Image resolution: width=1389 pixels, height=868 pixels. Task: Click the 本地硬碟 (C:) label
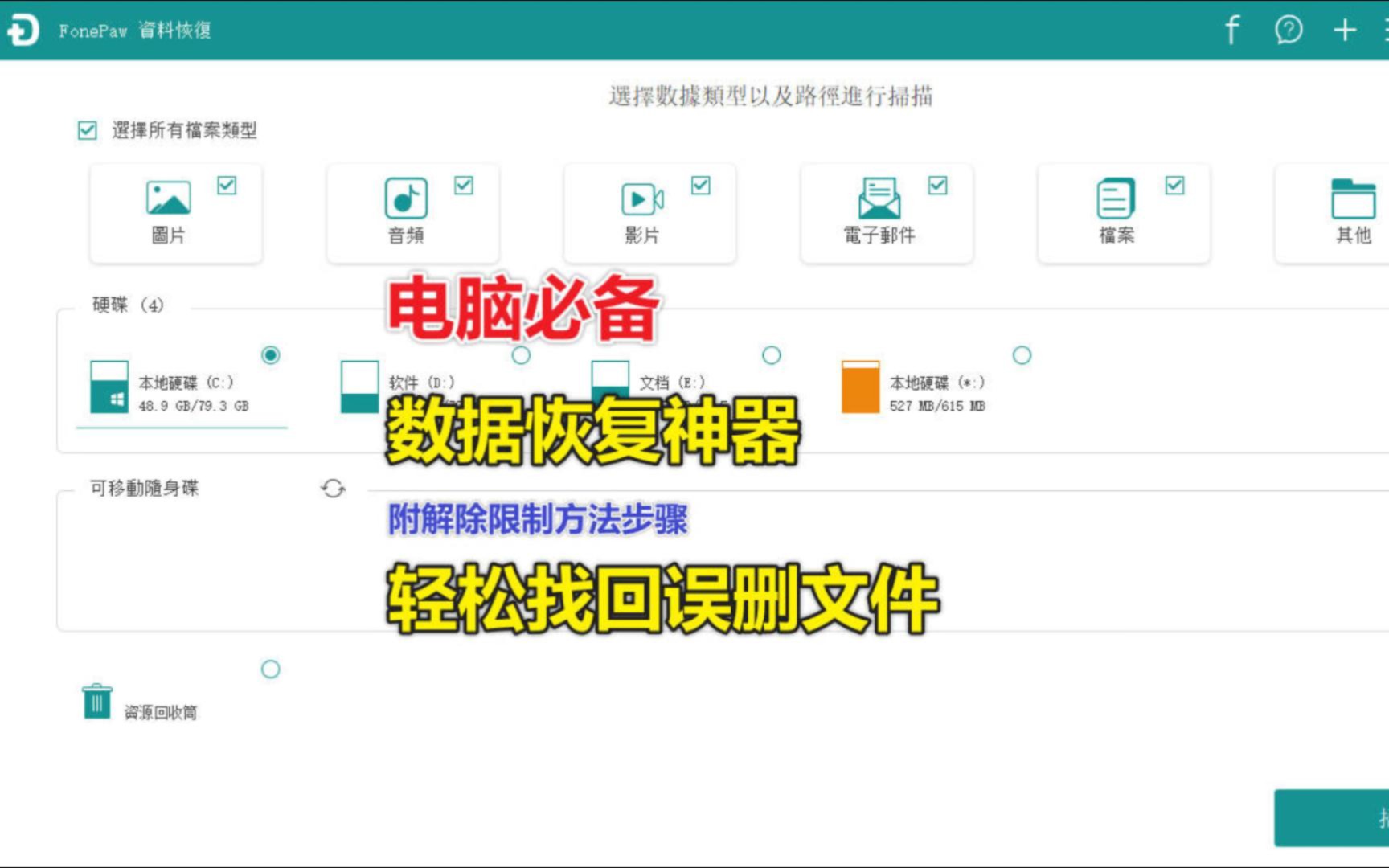coord(186,383)
